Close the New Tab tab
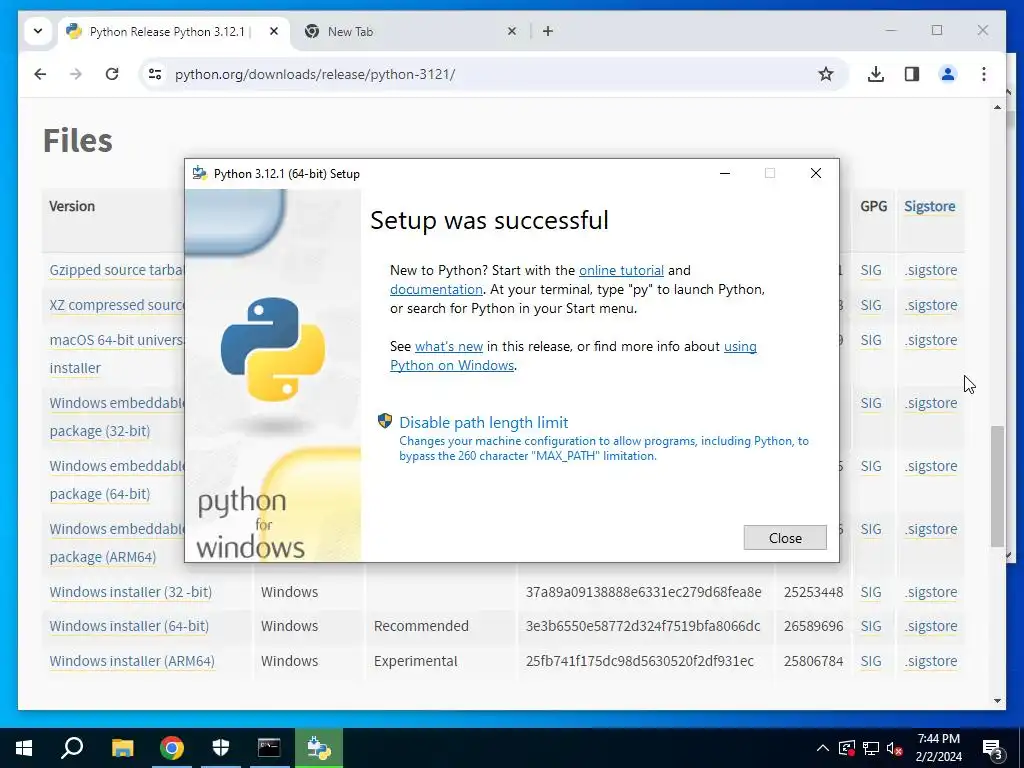 512,31
